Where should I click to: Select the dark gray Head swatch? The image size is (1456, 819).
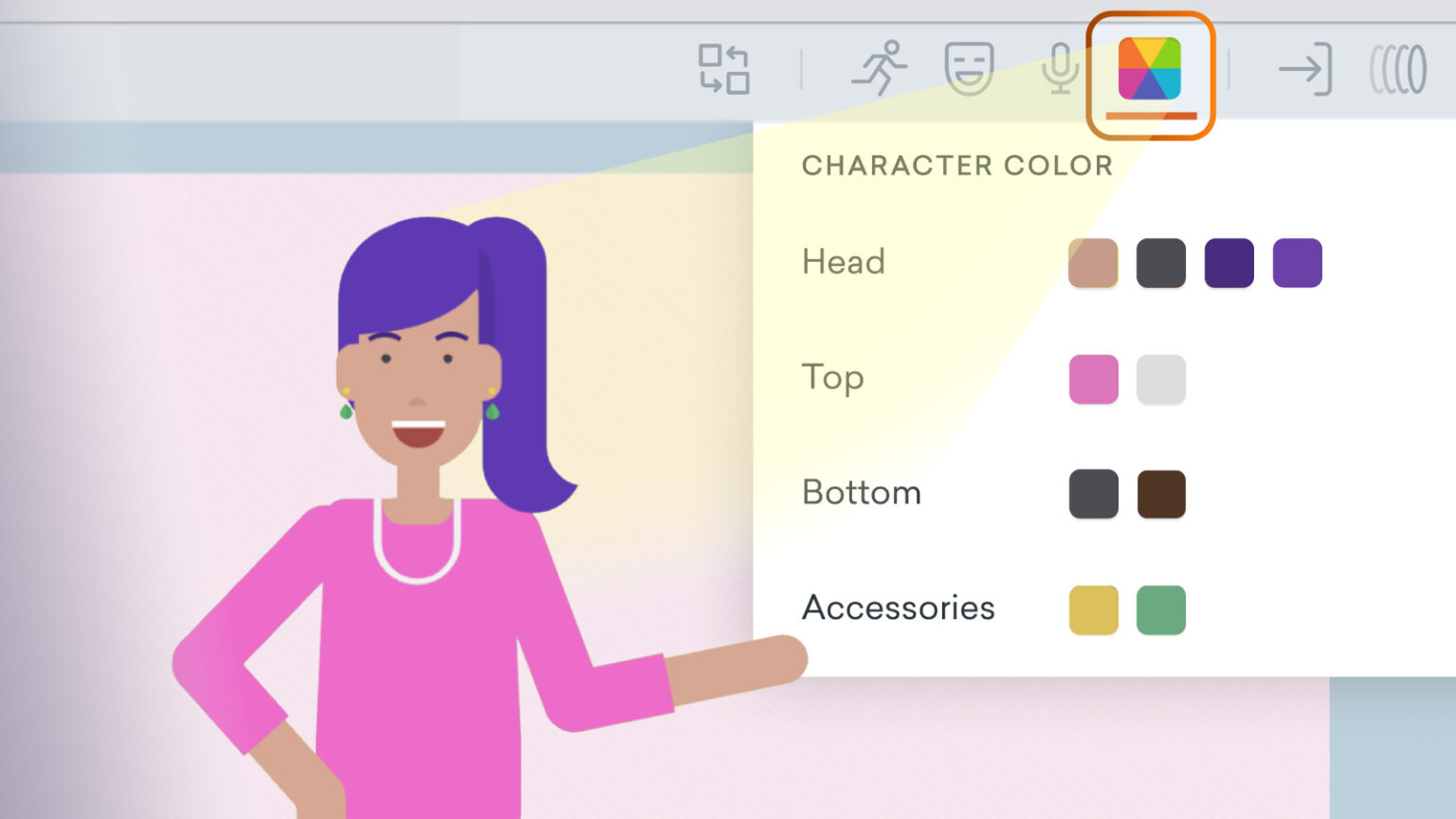pos(1160,263)
